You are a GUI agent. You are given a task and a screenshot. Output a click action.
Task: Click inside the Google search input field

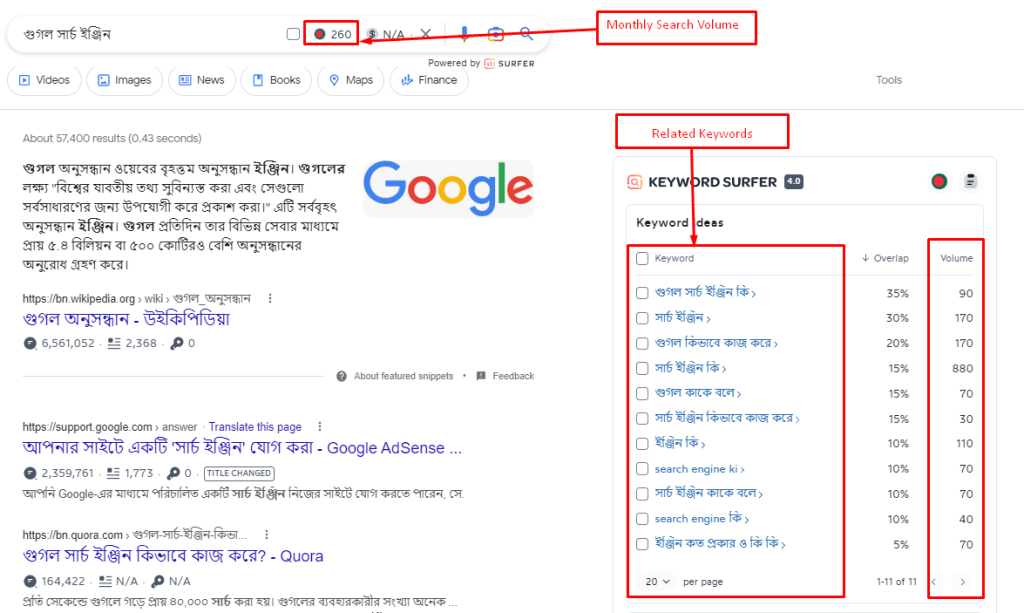point(150,34)
